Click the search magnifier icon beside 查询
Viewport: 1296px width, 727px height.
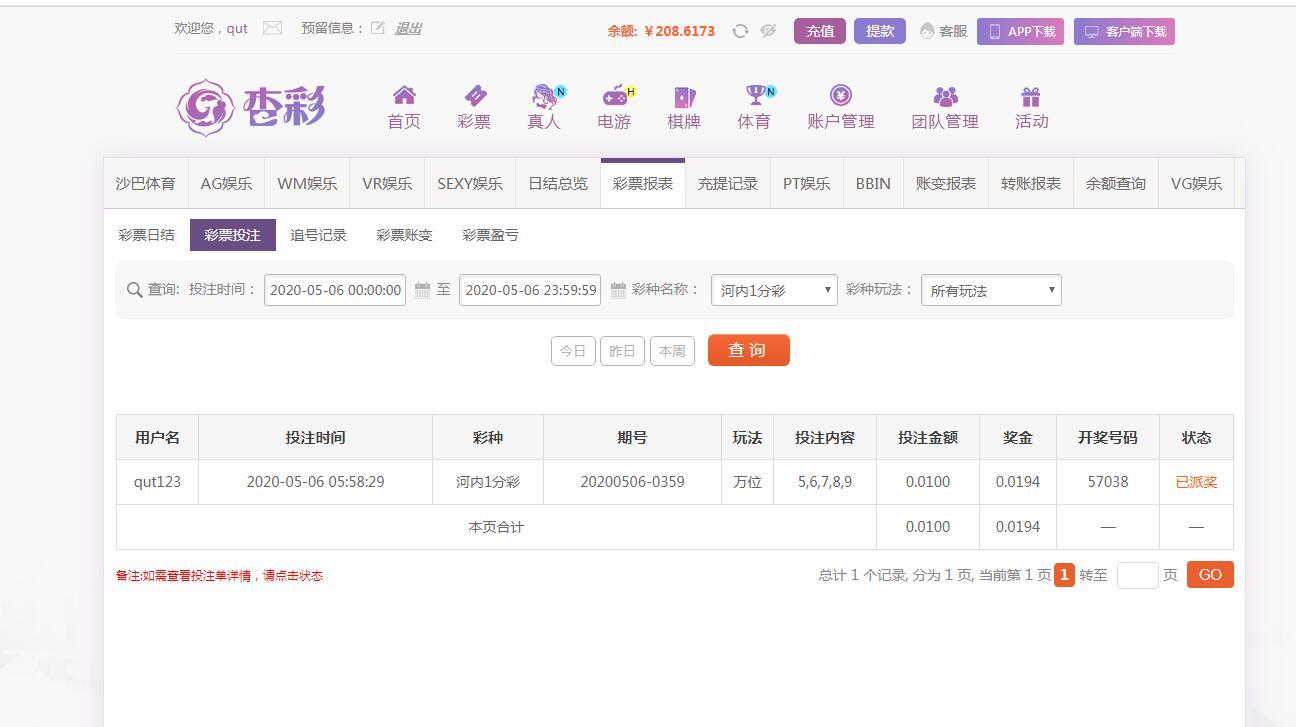click(x=135, y=290)
